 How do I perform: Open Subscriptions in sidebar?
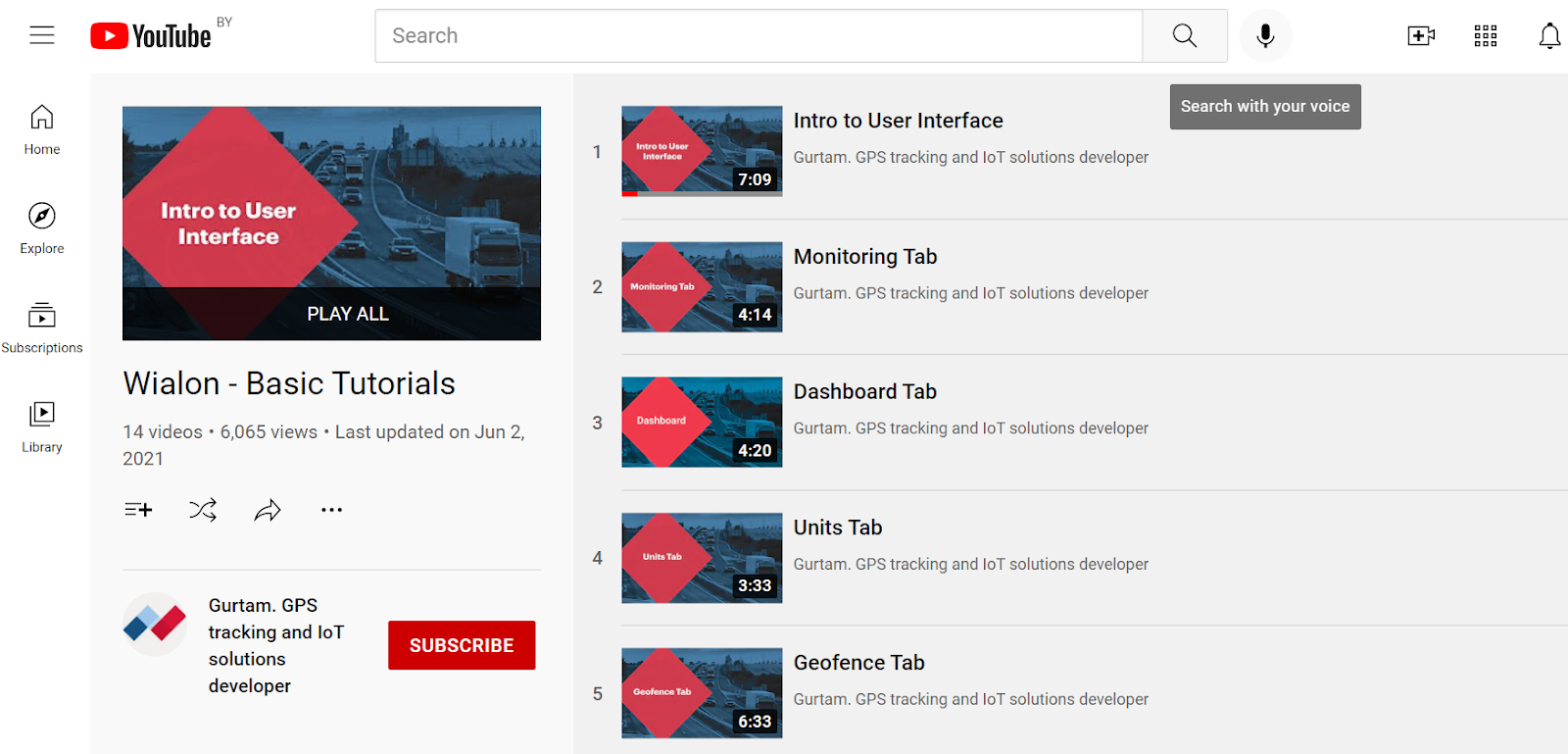[x=42, y=327]
